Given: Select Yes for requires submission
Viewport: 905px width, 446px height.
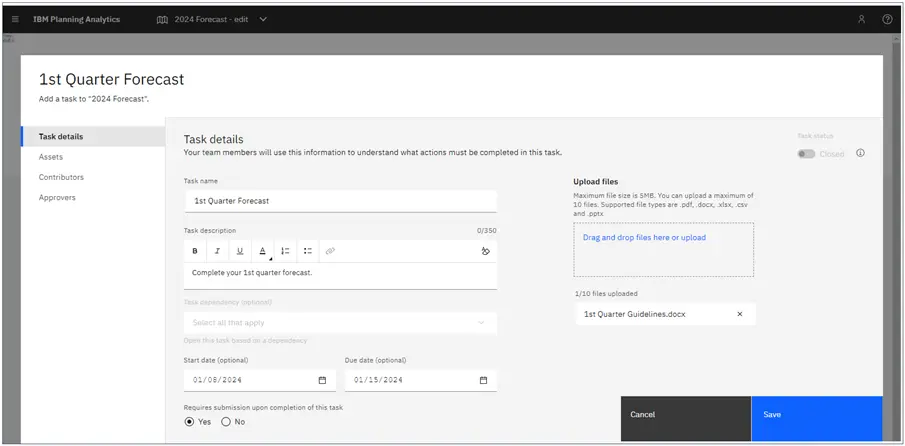Looking at the screenshot, I should click(x=189, y=422).
